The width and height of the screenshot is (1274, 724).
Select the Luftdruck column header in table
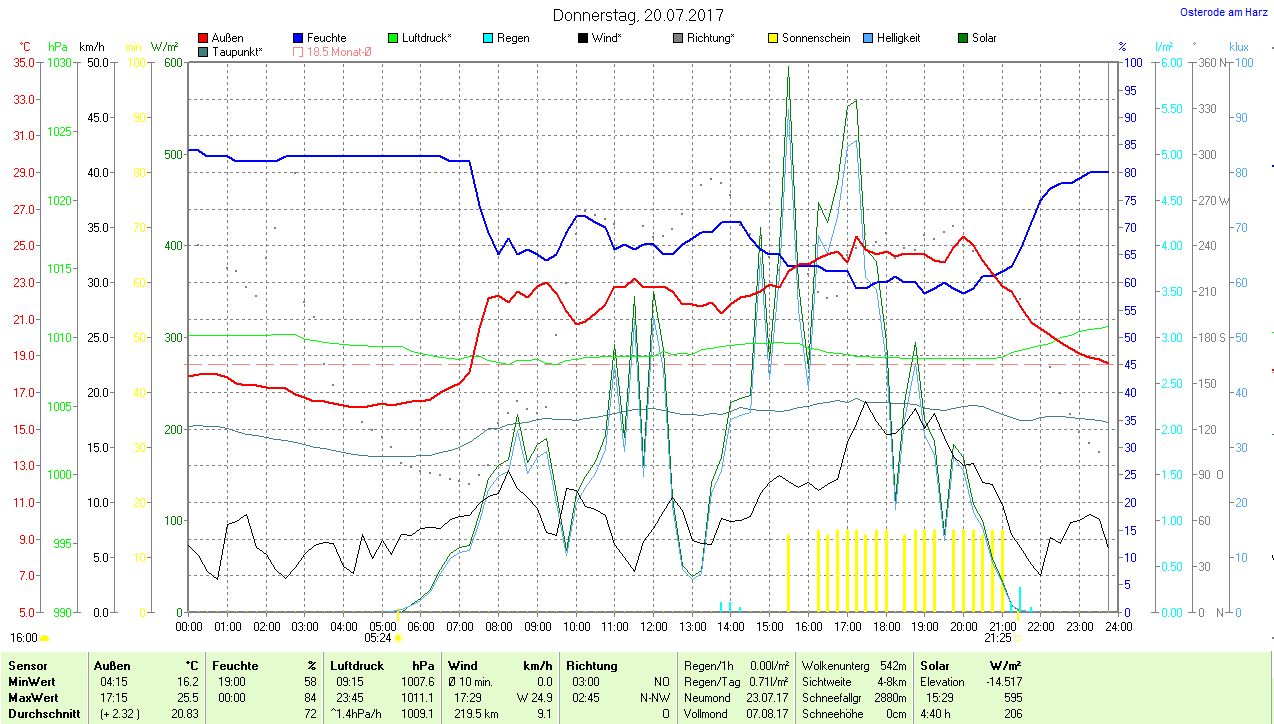point(358,665)
